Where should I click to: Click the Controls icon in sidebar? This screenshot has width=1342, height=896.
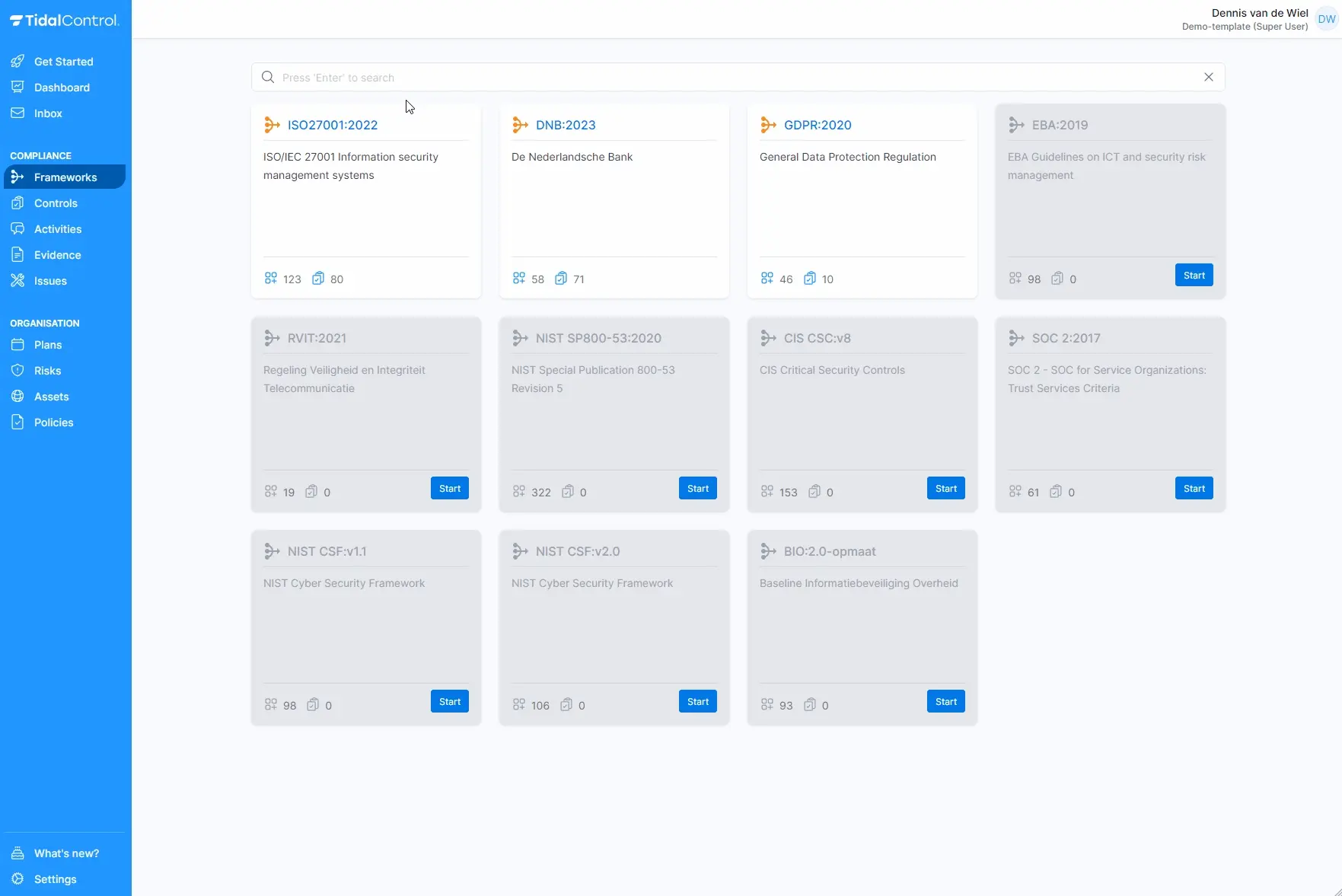pos(18,203)
